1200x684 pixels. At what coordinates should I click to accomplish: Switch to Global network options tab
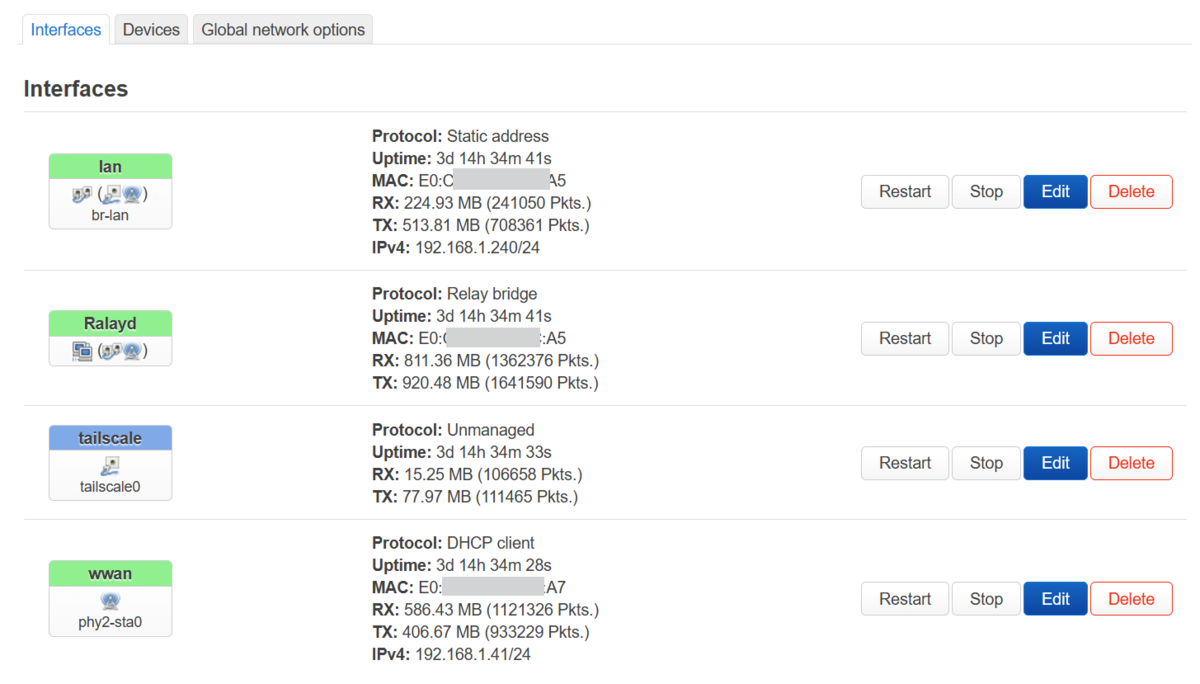pyautogui.click(x=283, y=29)
